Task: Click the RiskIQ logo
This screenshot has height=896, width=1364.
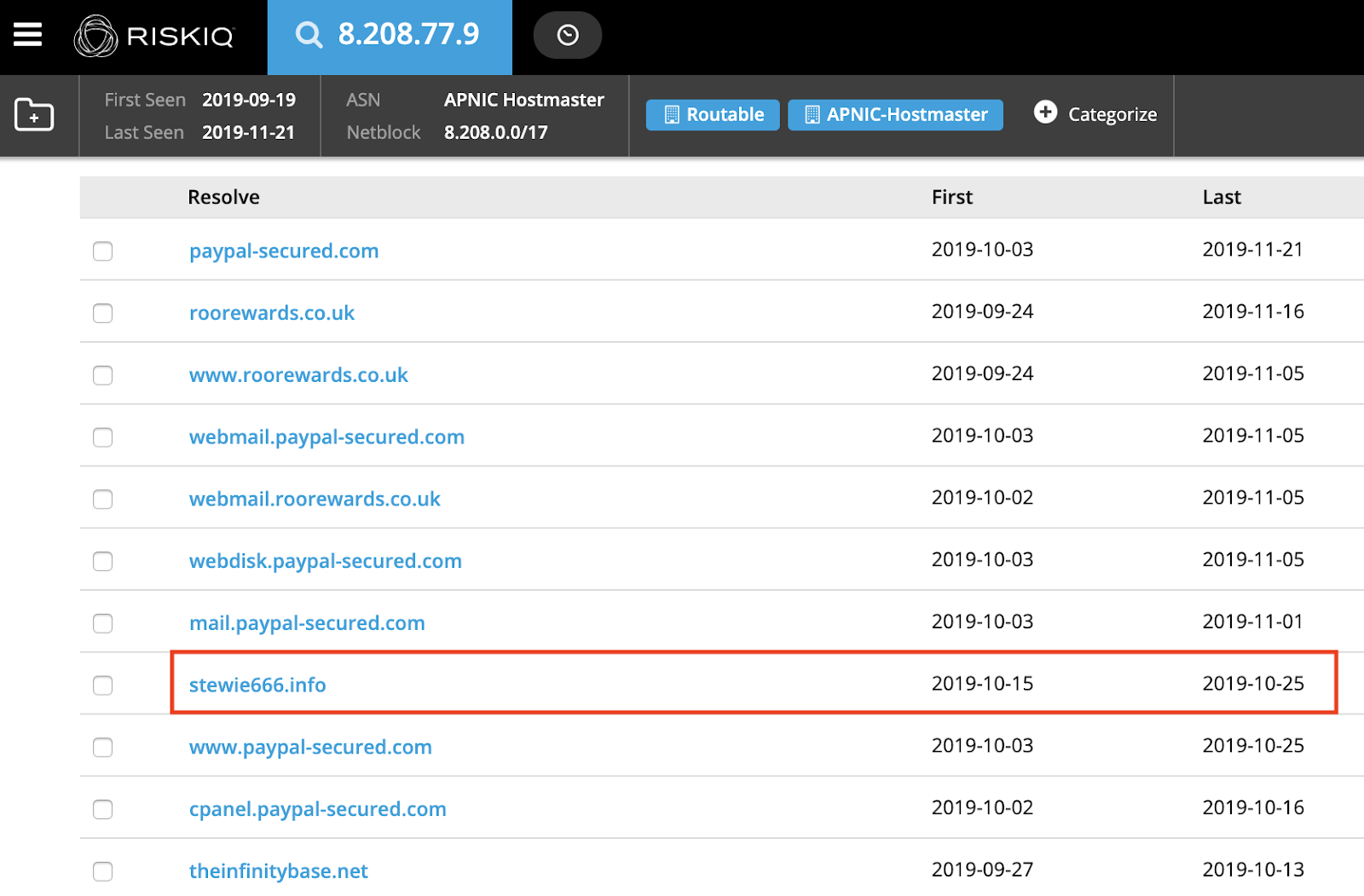Action: pyautogui.click(x=153, y=36)
